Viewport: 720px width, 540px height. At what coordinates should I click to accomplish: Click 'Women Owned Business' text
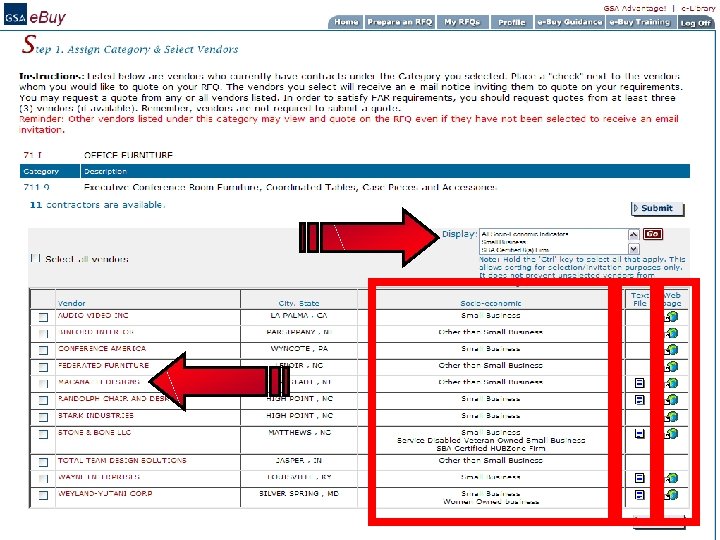(x=491, y=502)
